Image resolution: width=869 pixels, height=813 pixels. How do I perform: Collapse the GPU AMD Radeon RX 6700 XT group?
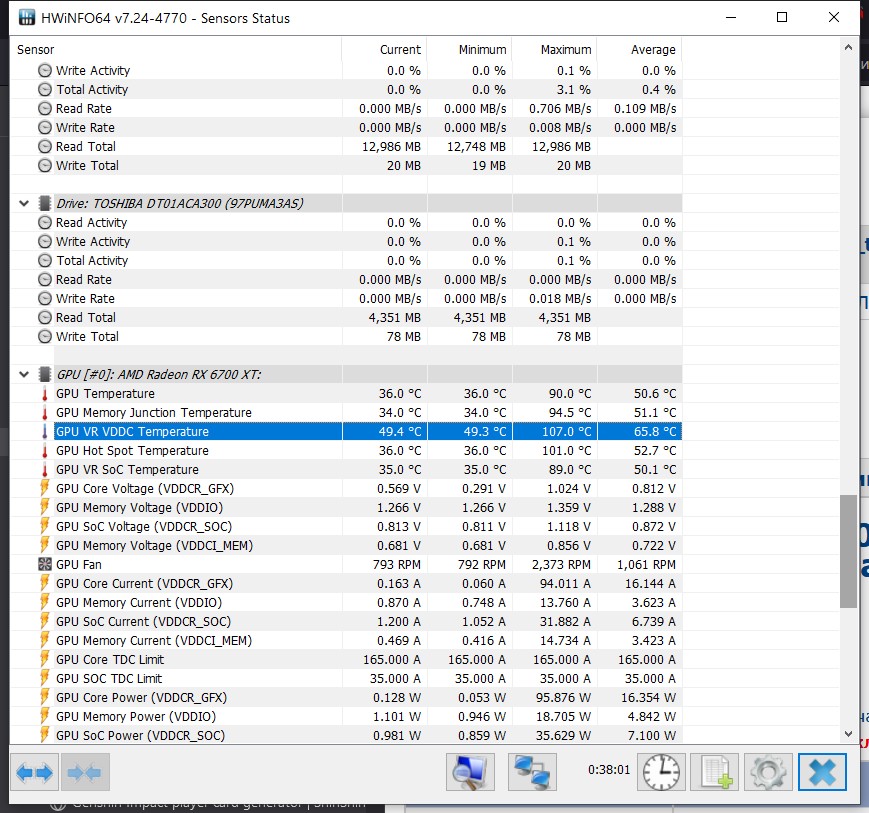point(24,374)
